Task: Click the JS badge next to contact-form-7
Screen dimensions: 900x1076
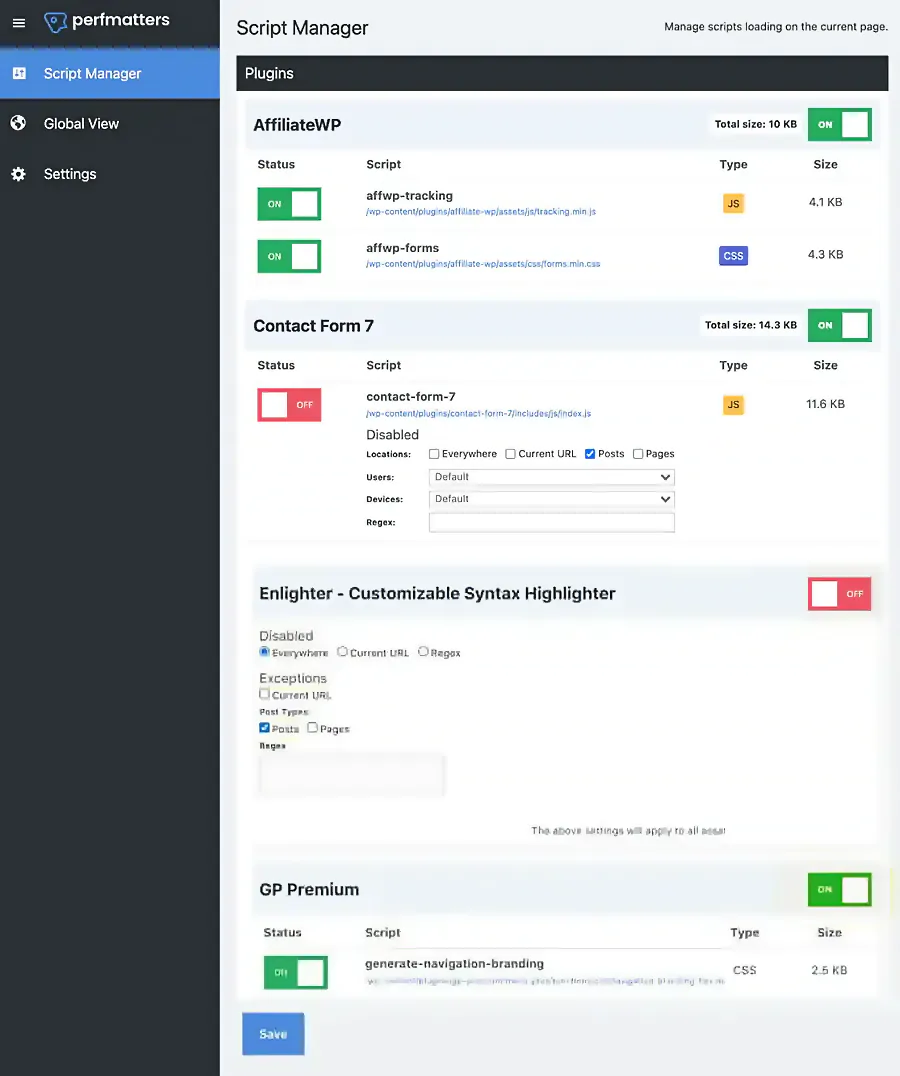Action: (733, 404)
